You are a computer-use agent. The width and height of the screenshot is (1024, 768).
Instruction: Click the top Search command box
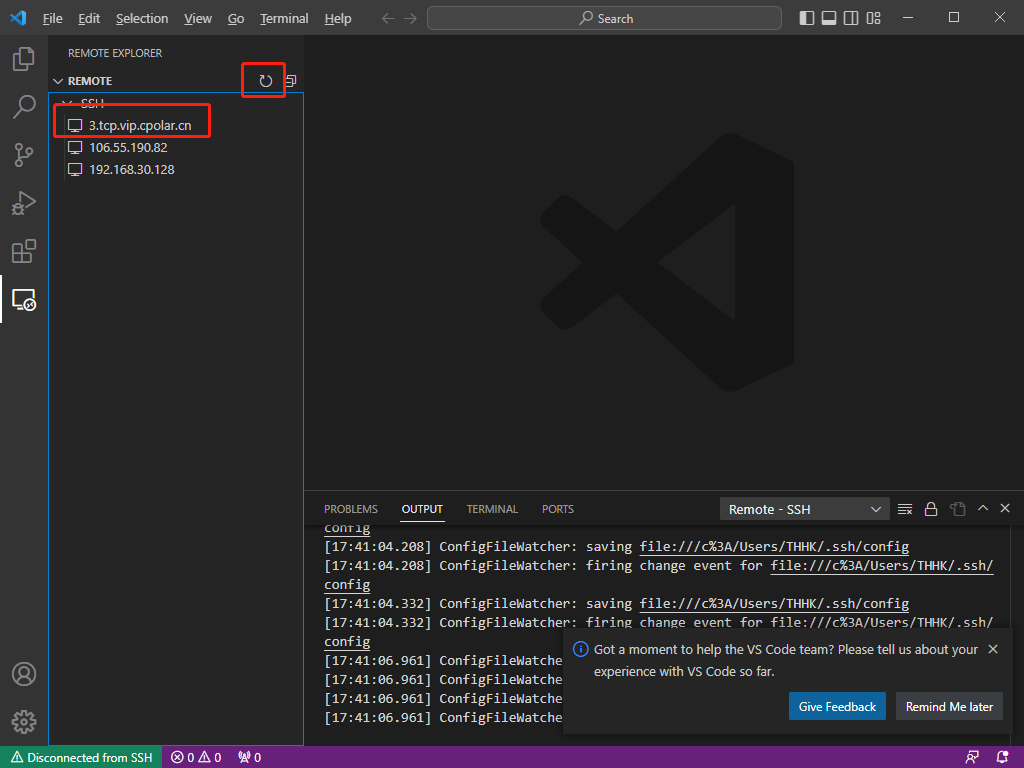pos(604,18)
